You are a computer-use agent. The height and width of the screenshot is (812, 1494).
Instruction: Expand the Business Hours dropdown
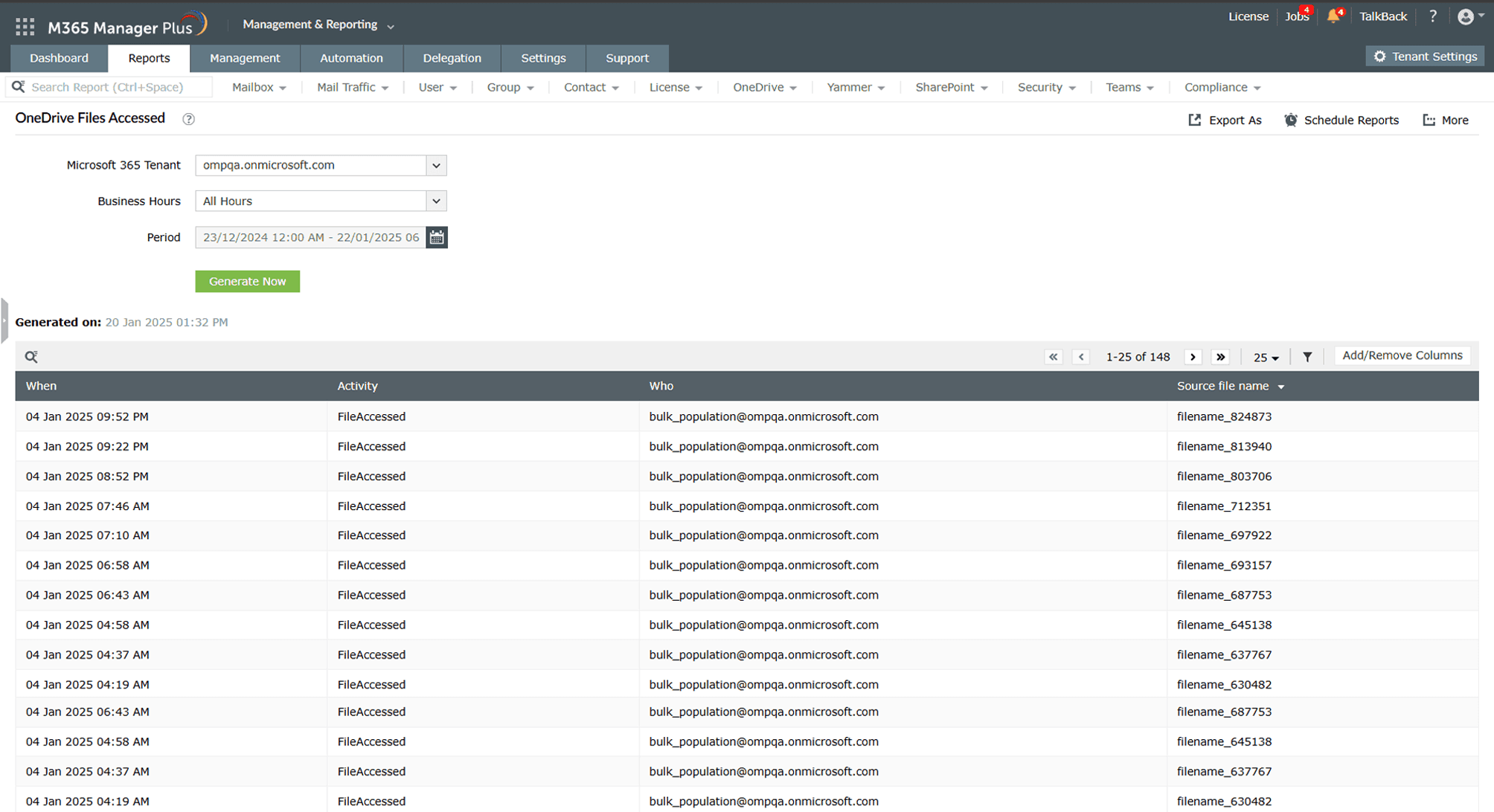tap(436, 201)
